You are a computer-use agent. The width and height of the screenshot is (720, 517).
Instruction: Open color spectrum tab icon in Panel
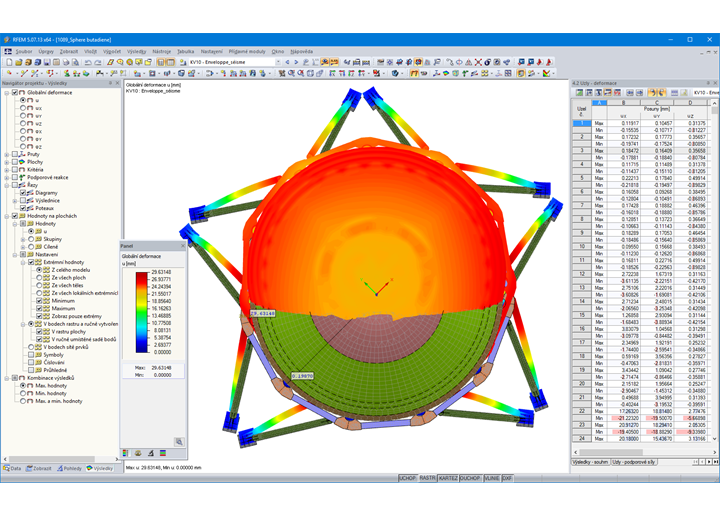[125, 453]
